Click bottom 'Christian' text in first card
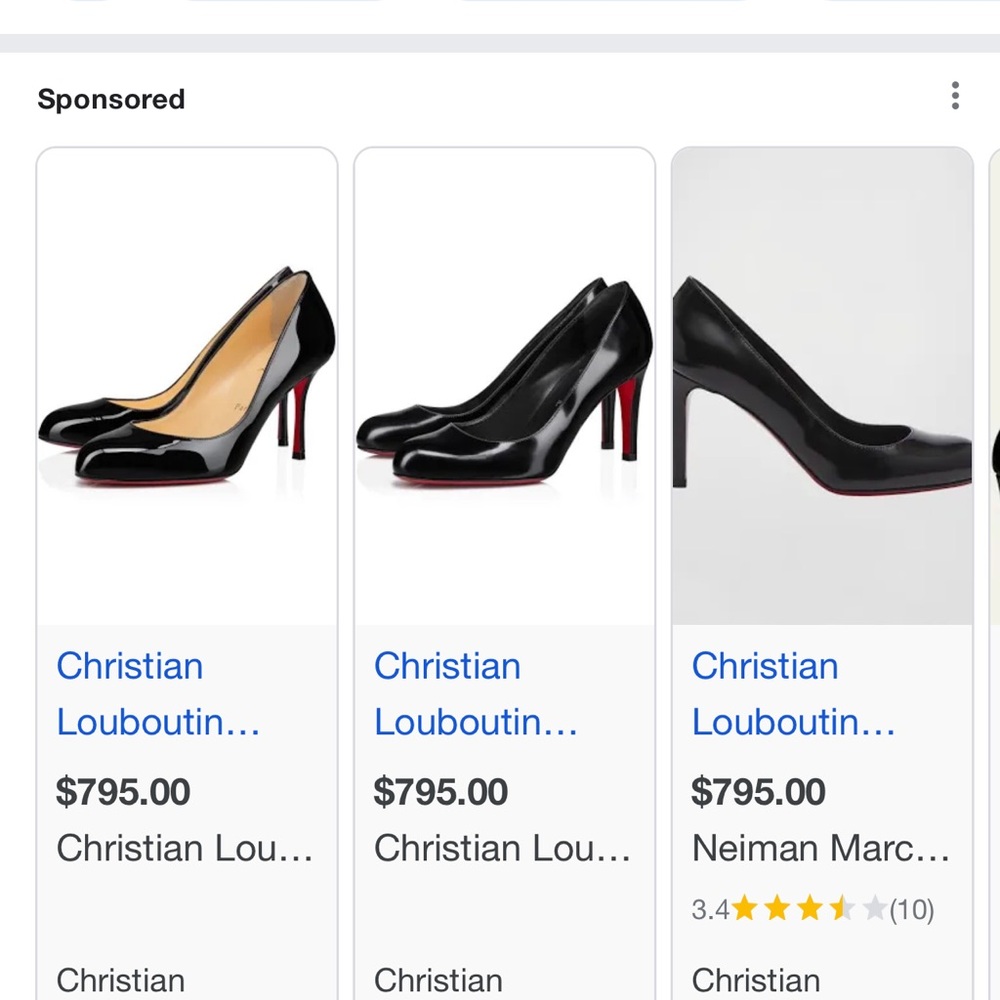 click(x=121, y=980)
